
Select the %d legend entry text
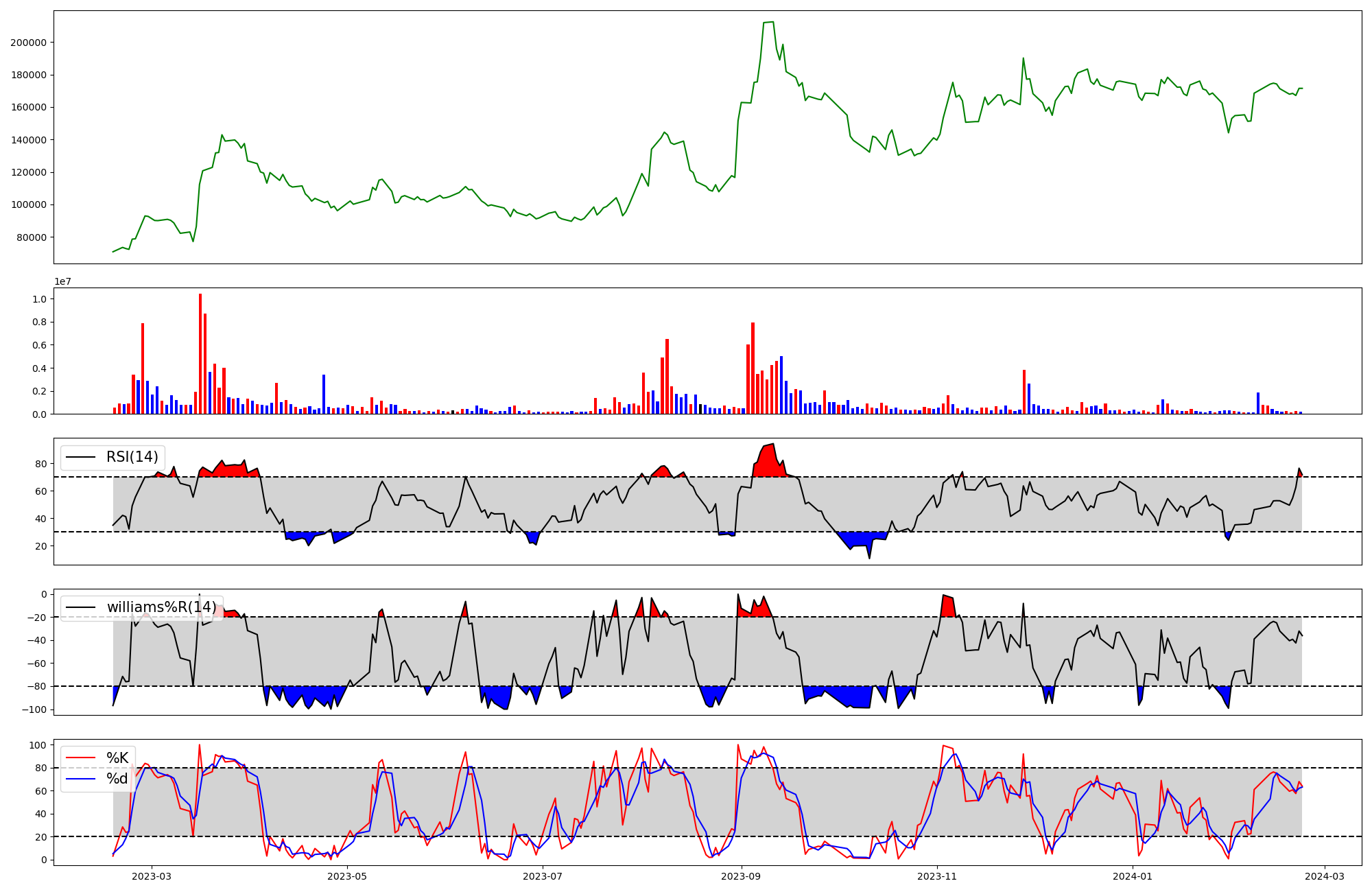coord(117,779)
